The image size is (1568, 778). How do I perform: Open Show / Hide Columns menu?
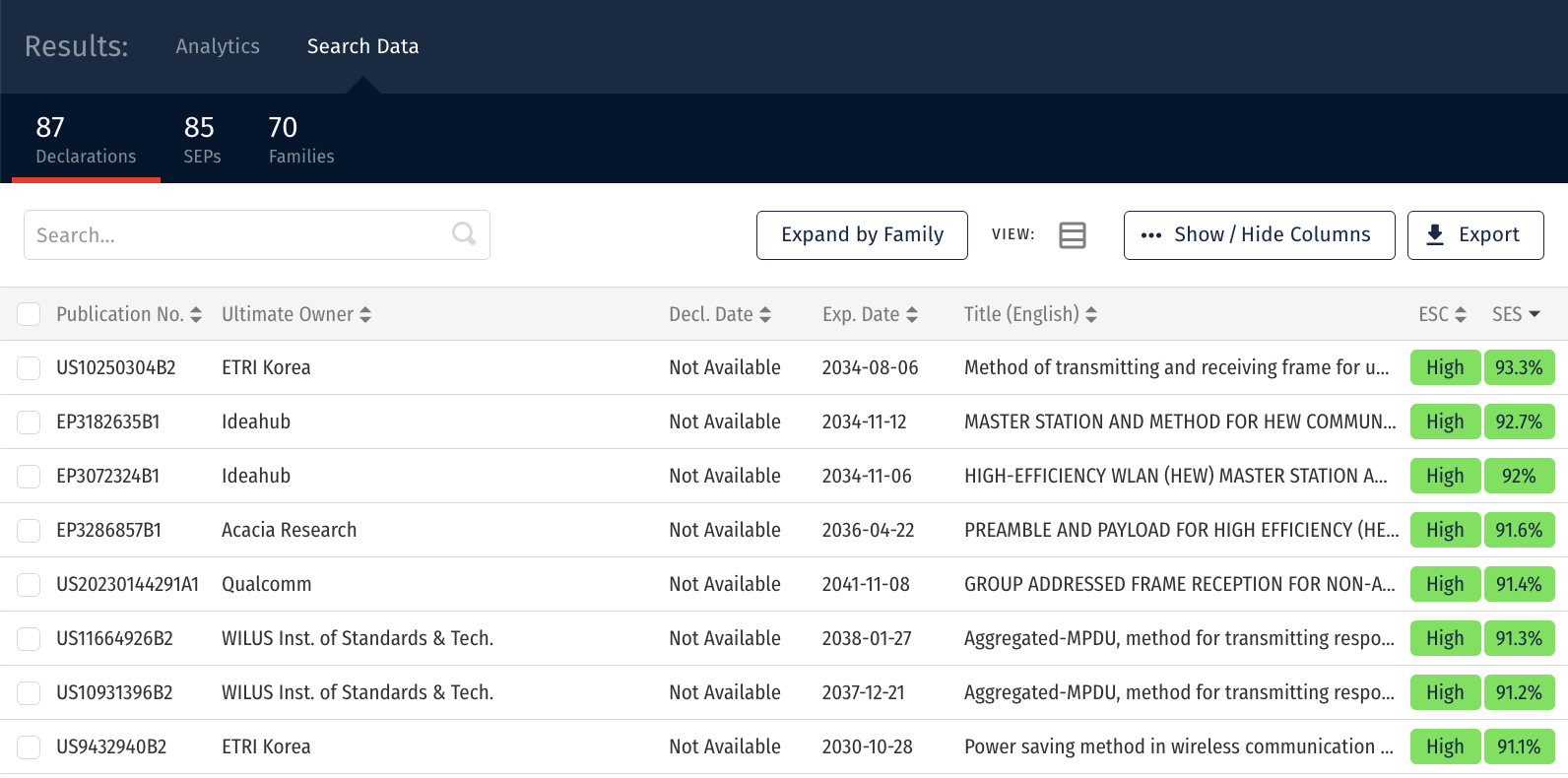1259,235
